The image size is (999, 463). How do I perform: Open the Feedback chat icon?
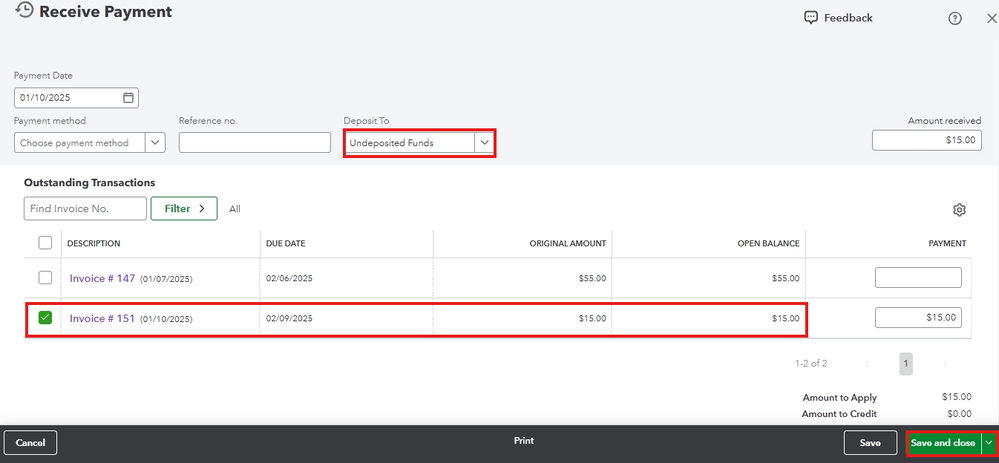(x=810, y=18)
